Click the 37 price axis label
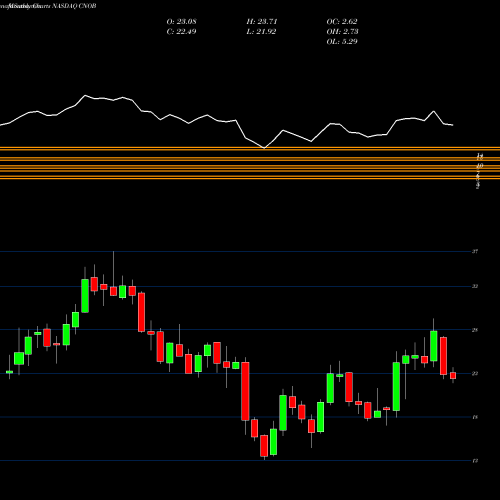The width and height of the screenshot is (500, 500). point(475,251)
